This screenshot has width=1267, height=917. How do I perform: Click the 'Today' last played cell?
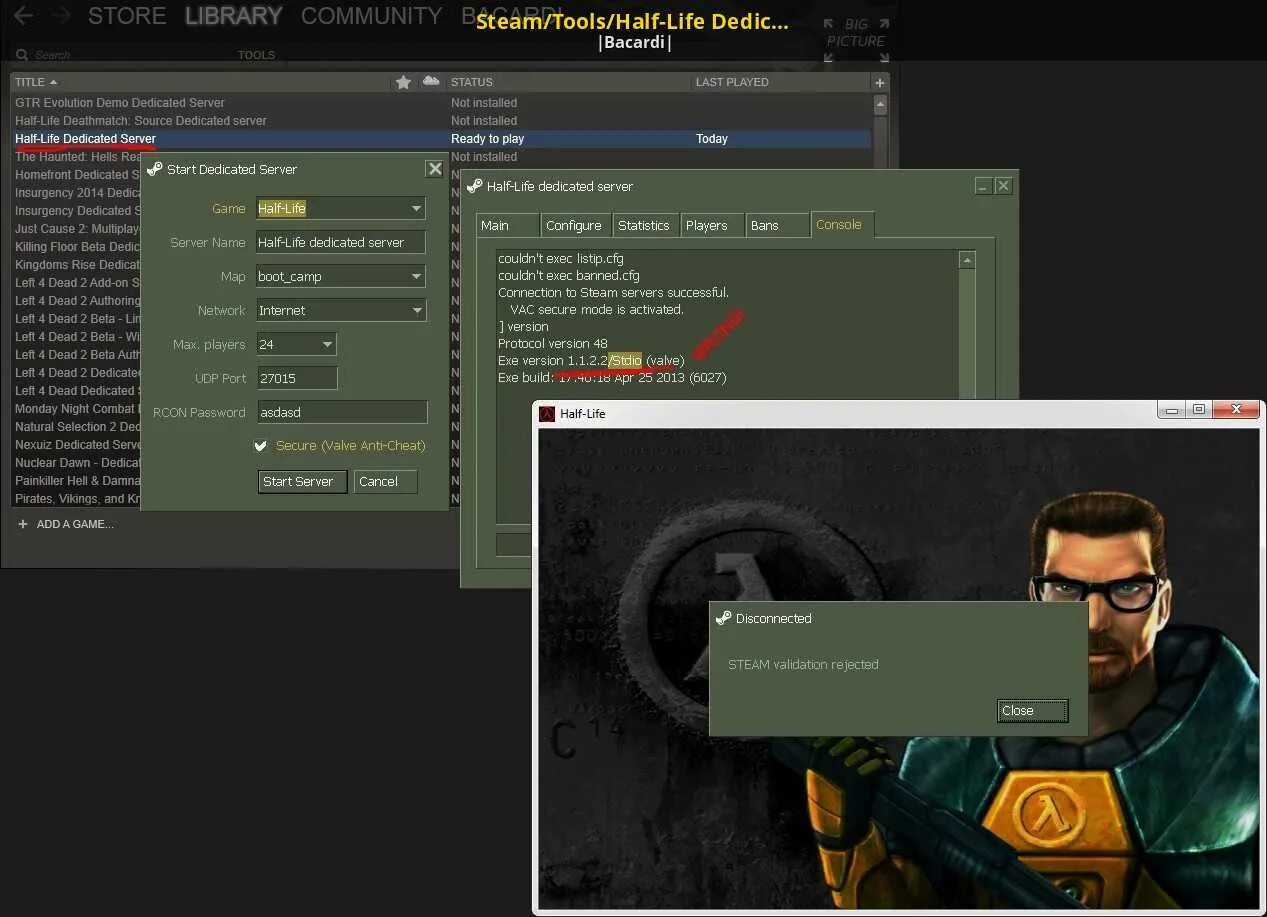pyautogui.click(x=712, y=139)
